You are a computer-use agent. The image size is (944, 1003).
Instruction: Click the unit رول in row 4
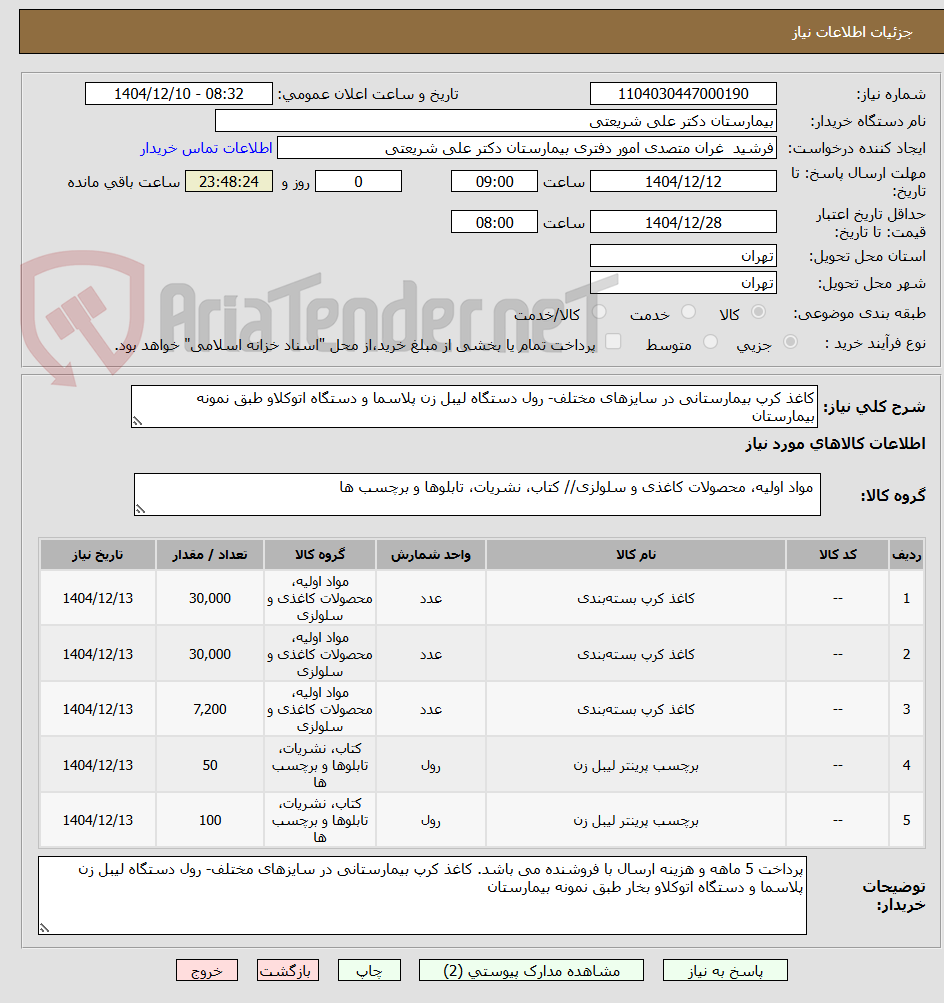click(x=431, y=765)
